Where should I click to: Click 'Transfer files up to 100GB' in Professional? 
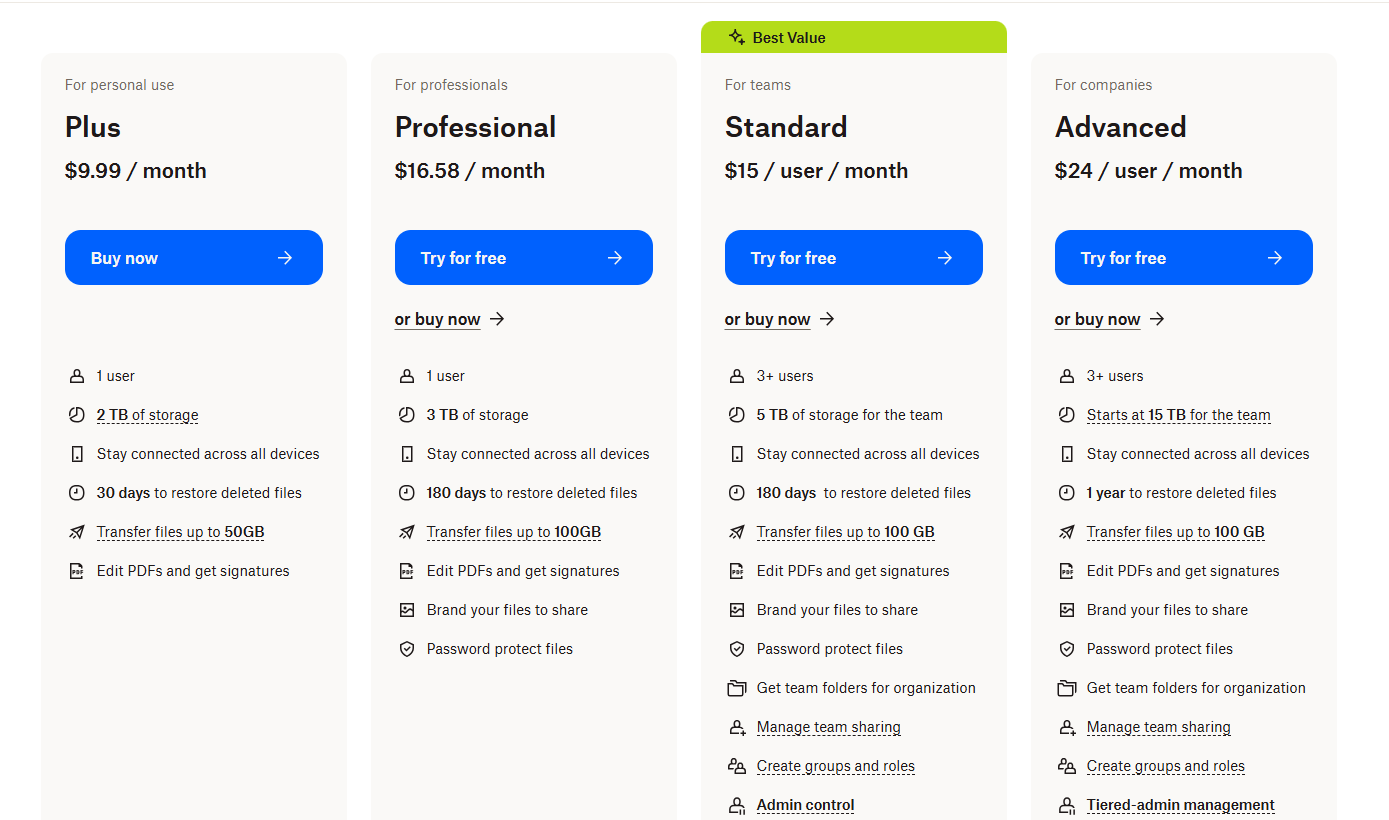coord(514,532)
